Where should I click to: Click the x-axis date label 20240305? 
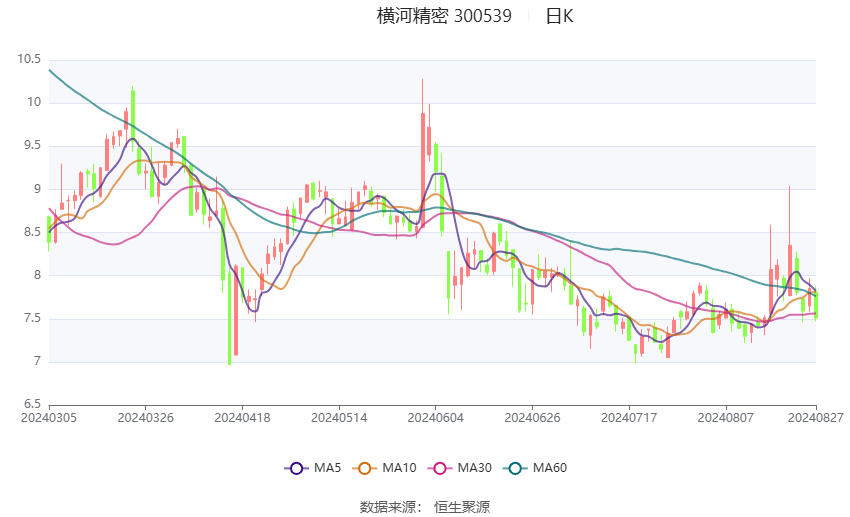coord(49,418)
